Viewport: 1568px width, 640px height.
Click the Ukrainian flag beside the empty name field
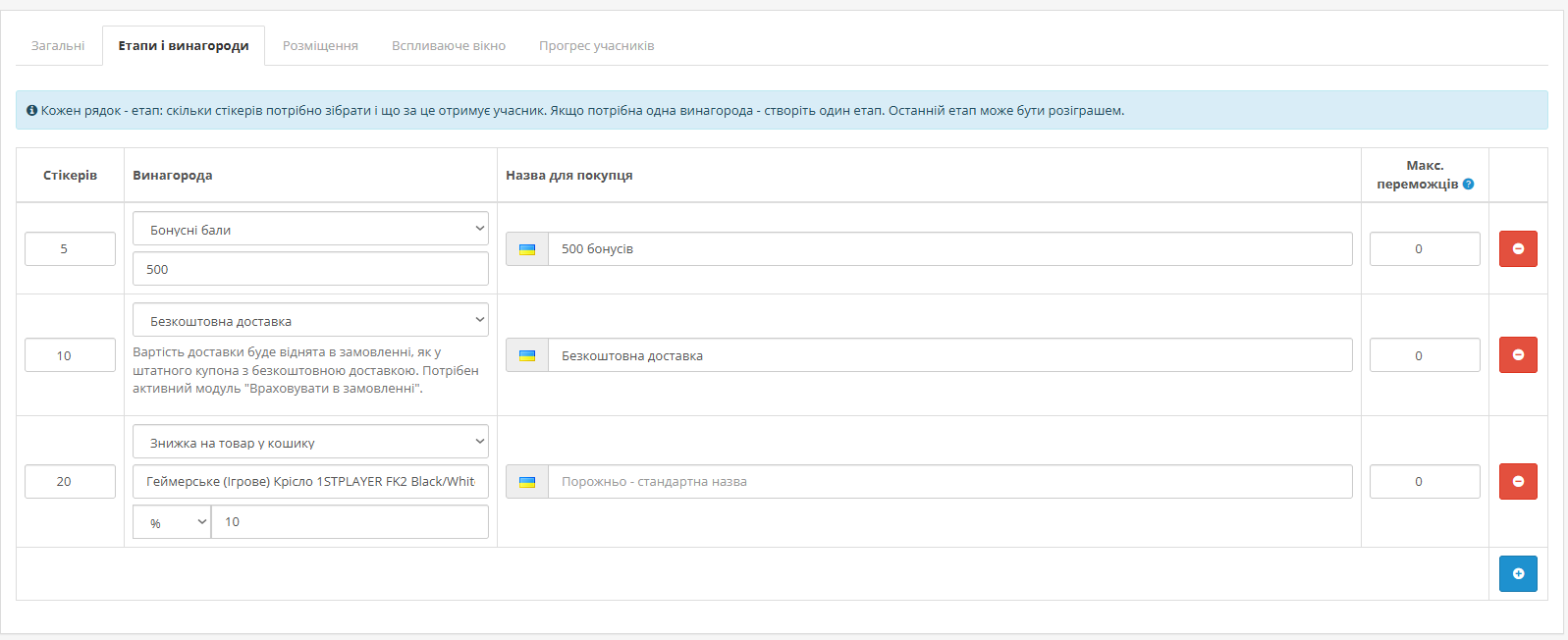click(527, 482)
